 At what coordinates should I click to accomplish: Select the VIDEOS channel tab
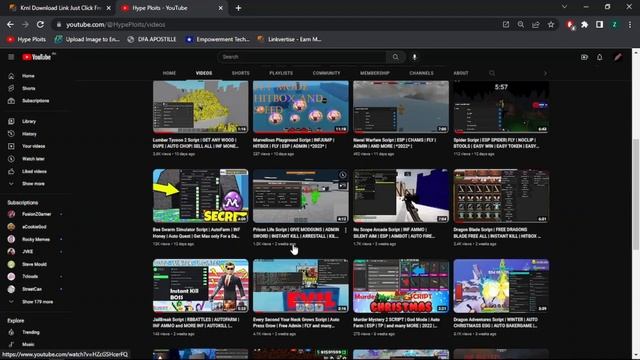click(x=204, y=73)
